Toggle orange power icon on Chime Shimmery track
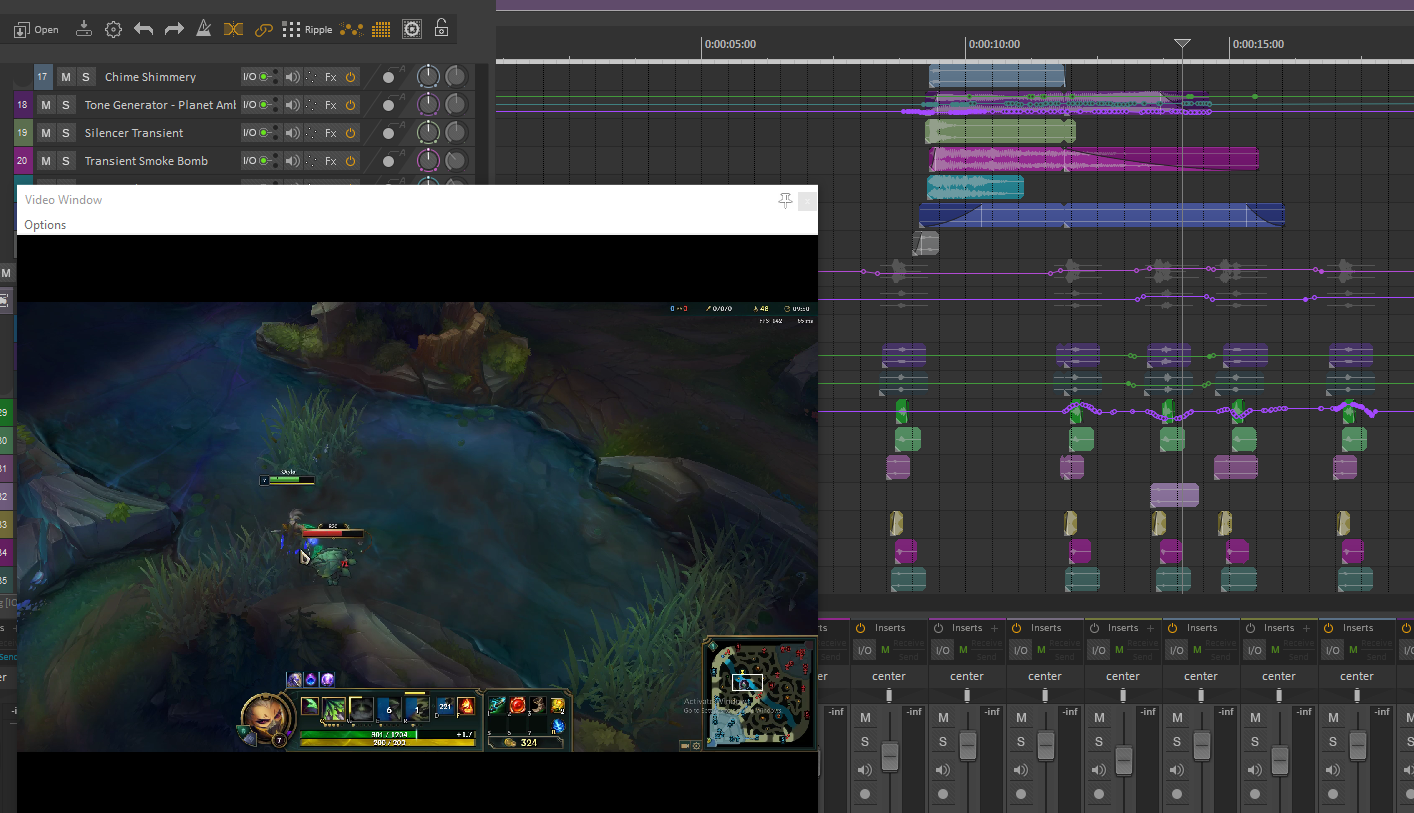Image resolution: width=1414 pixels, height=813 pixels. [351, 77]
